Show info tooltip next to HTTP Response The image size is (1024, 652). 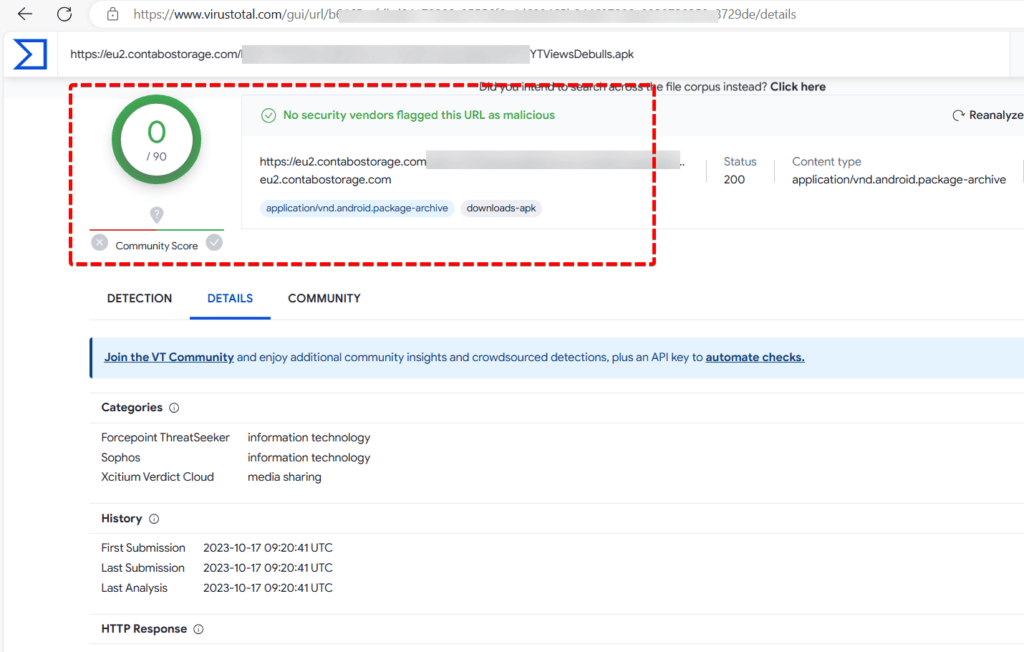click(x=199, y=629)
